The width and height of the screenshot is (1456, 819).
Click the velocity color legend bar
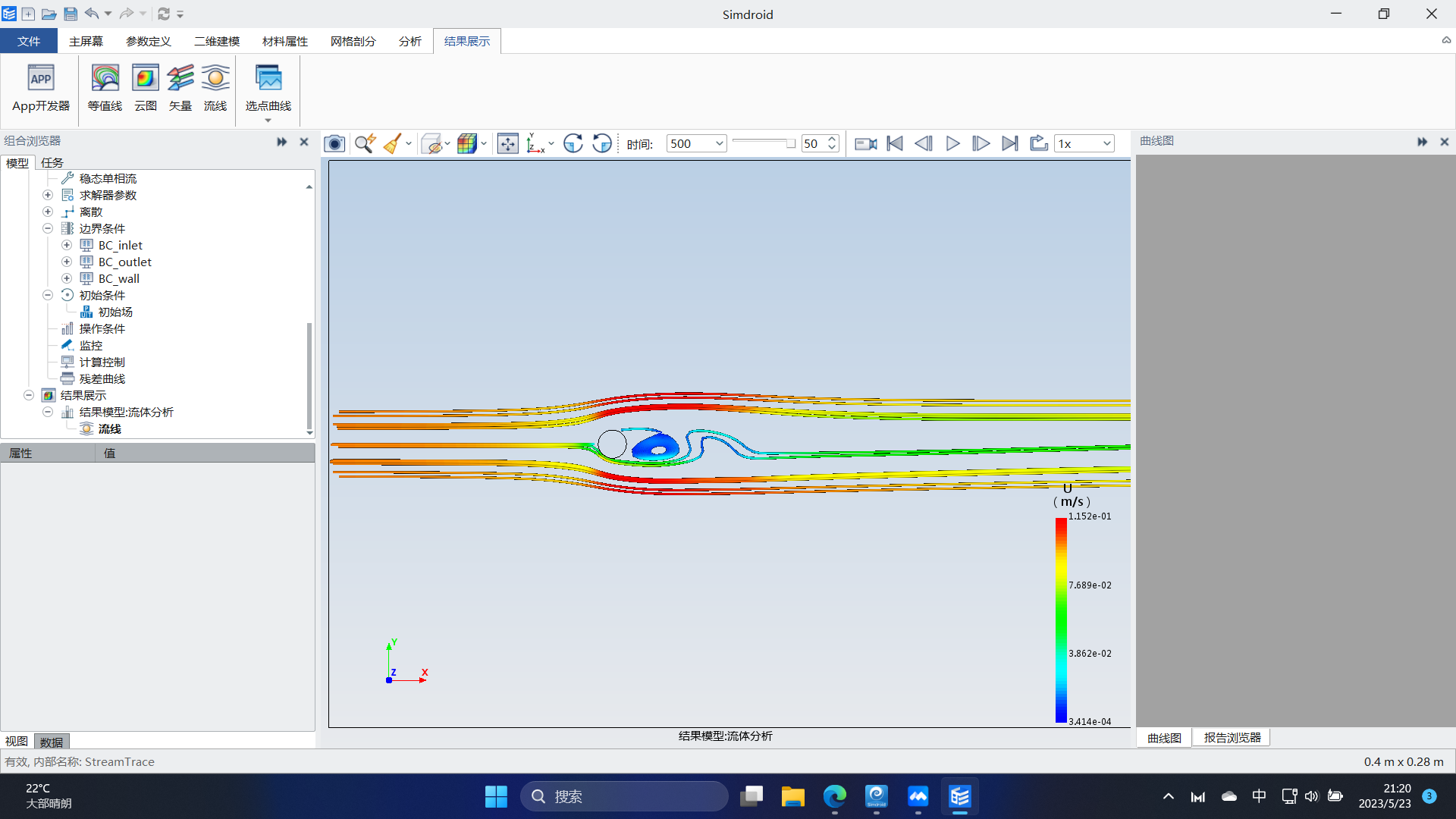click(x=1061, y=620)
